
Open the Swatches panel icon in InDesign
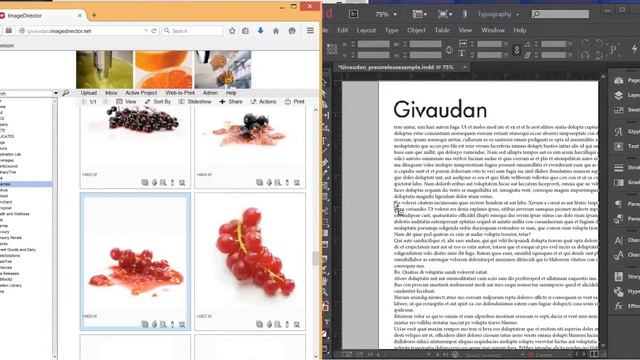click(619, 110)
